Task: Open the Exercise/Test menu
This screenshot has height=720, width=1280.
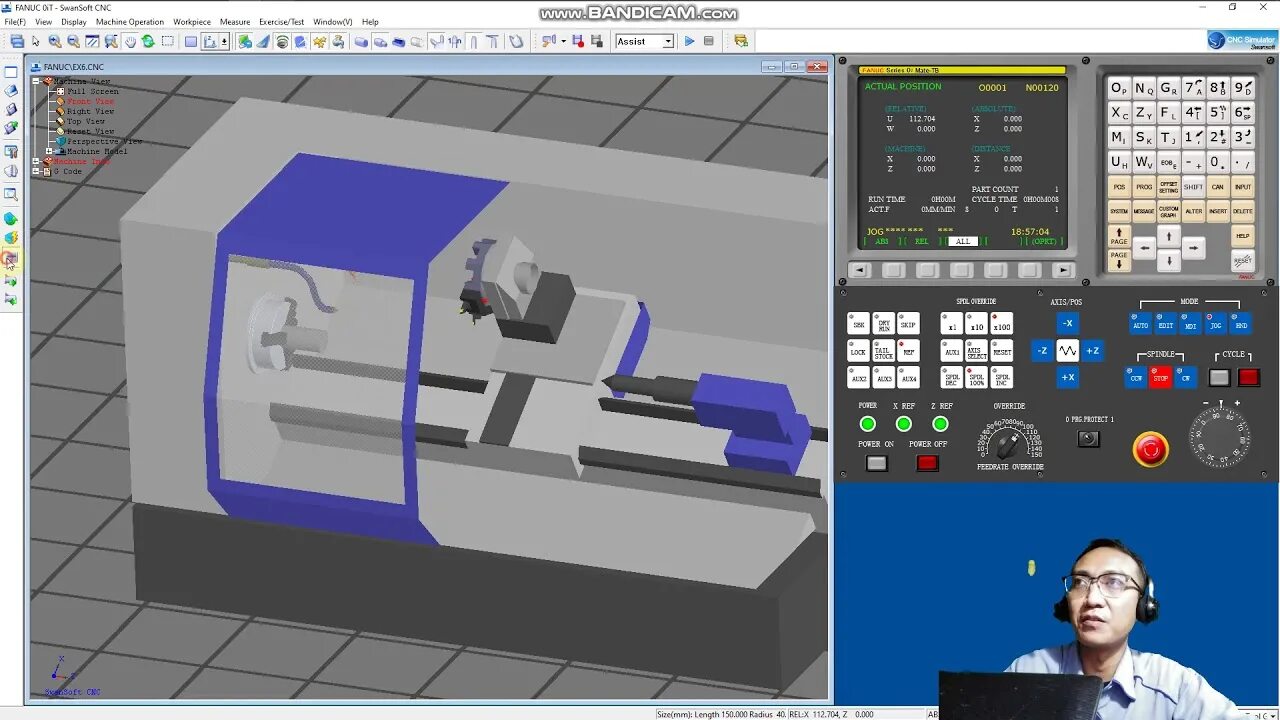Action: click(281, 21)
